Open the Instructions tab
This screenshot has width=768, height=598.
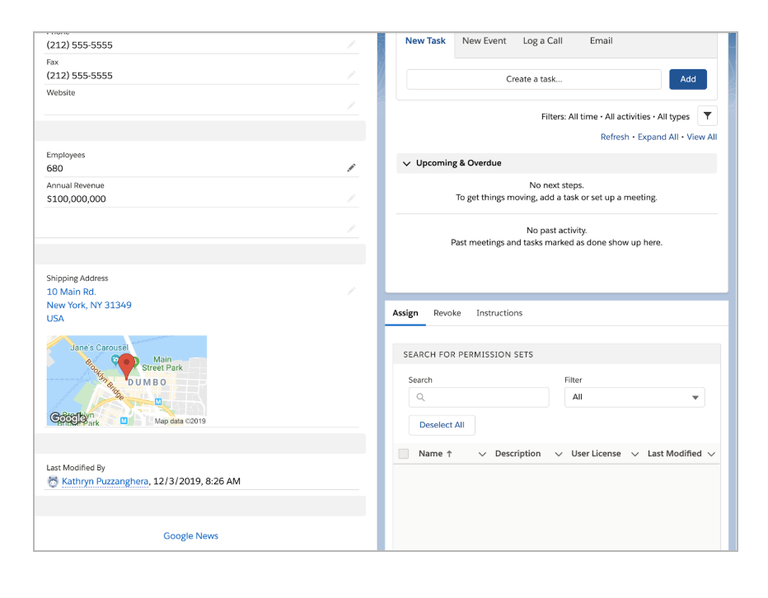point(499,313)
